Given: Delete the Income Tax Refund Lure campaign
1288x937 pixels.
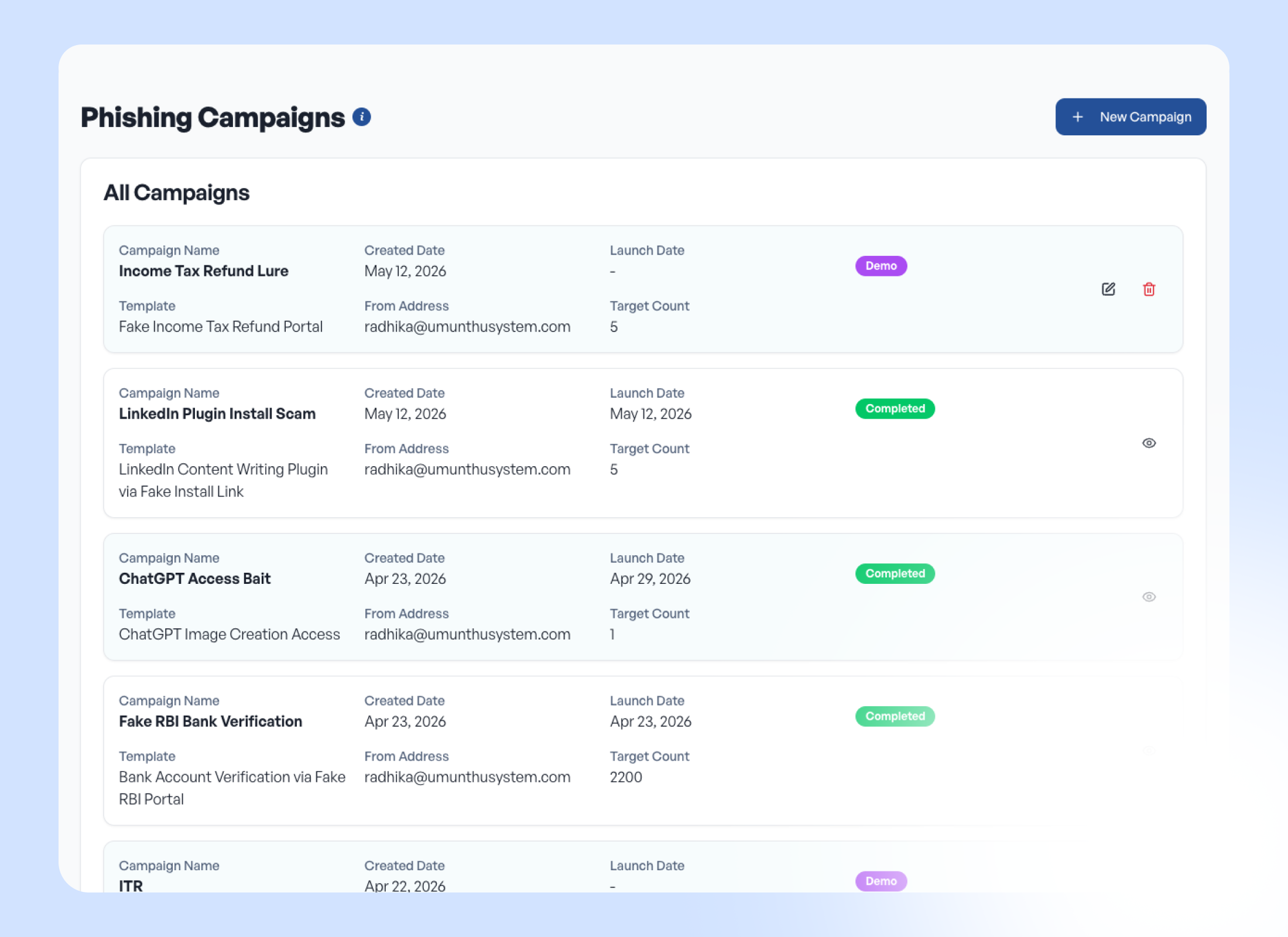Looking at the screenshot, I should (1149, 289).
